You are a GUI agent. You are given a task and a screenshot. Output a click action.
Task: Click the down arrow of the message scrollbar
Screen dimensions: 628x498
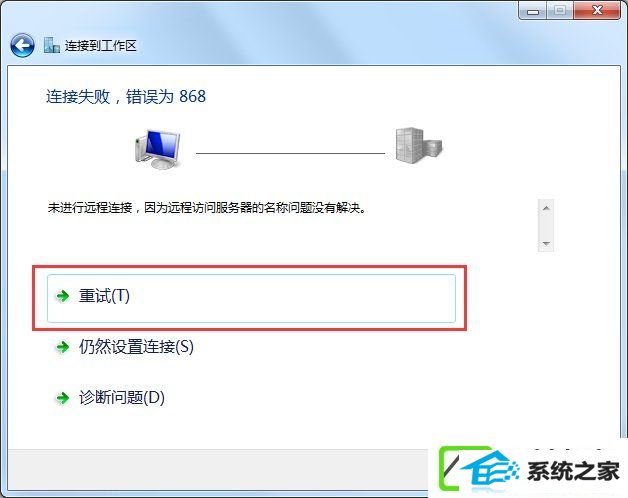click(x=545, y=243)
